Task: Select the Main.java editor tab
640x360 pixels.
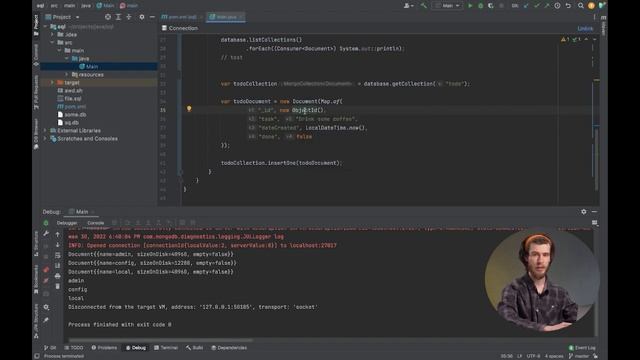Action: coord(226,17)
